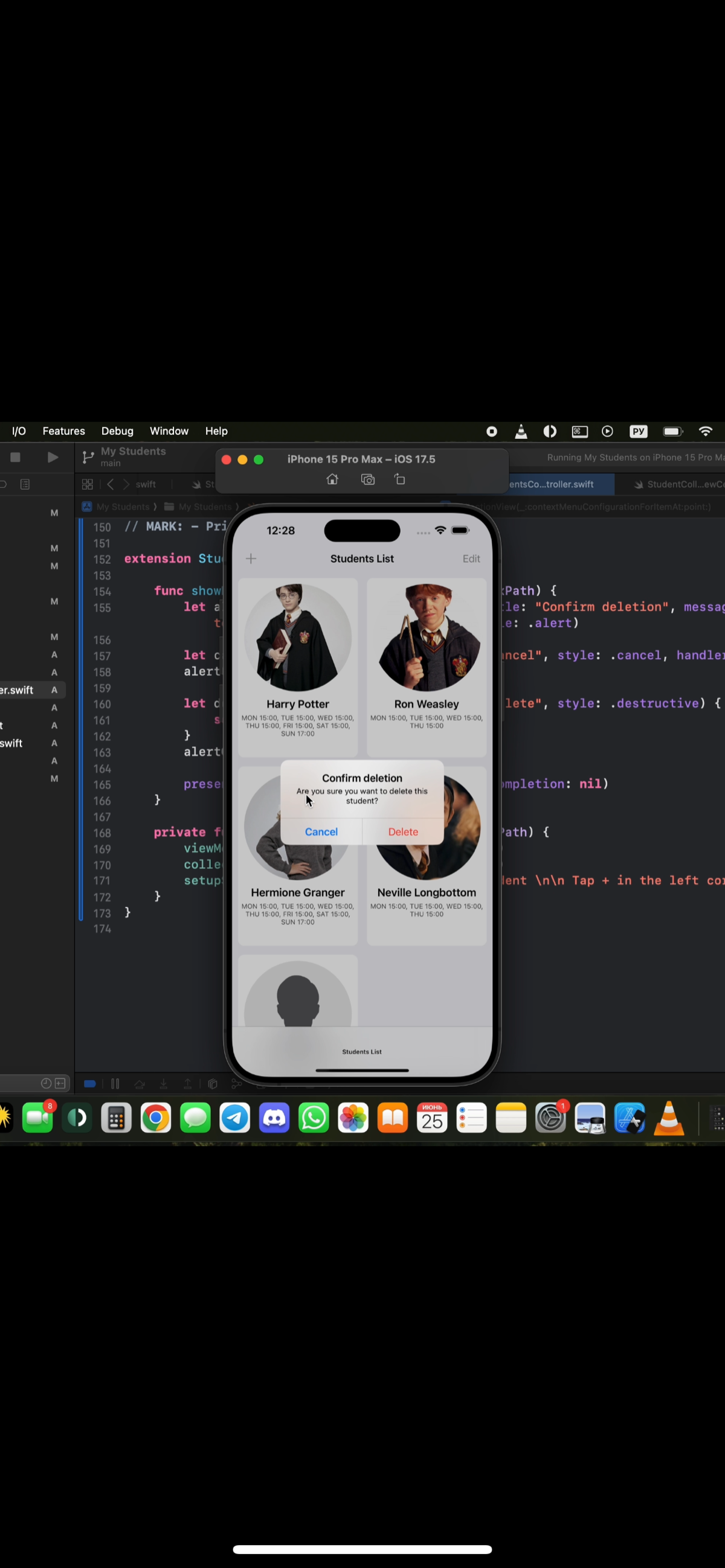This screenshot has height=1568, width=725.
Task: Tap Cancel in Confirm deletion alert
Action: 321,831
